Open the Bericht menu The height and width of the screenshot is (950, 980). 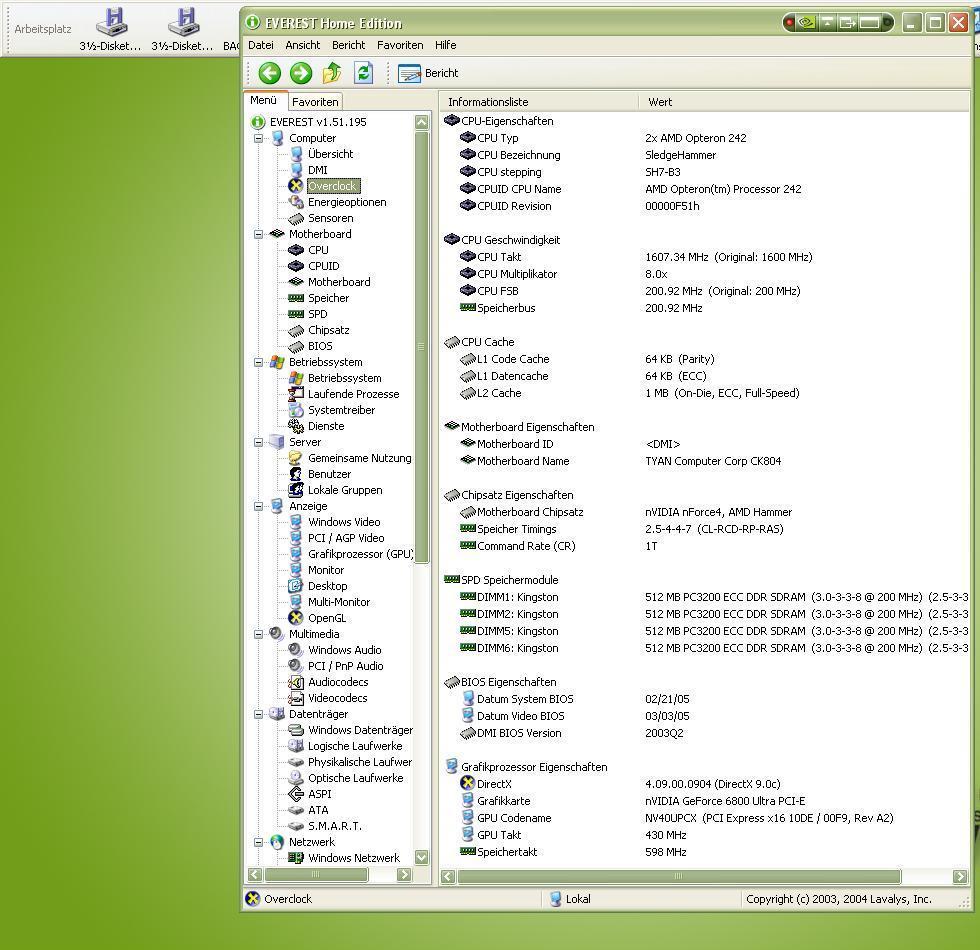pos(348,45)
